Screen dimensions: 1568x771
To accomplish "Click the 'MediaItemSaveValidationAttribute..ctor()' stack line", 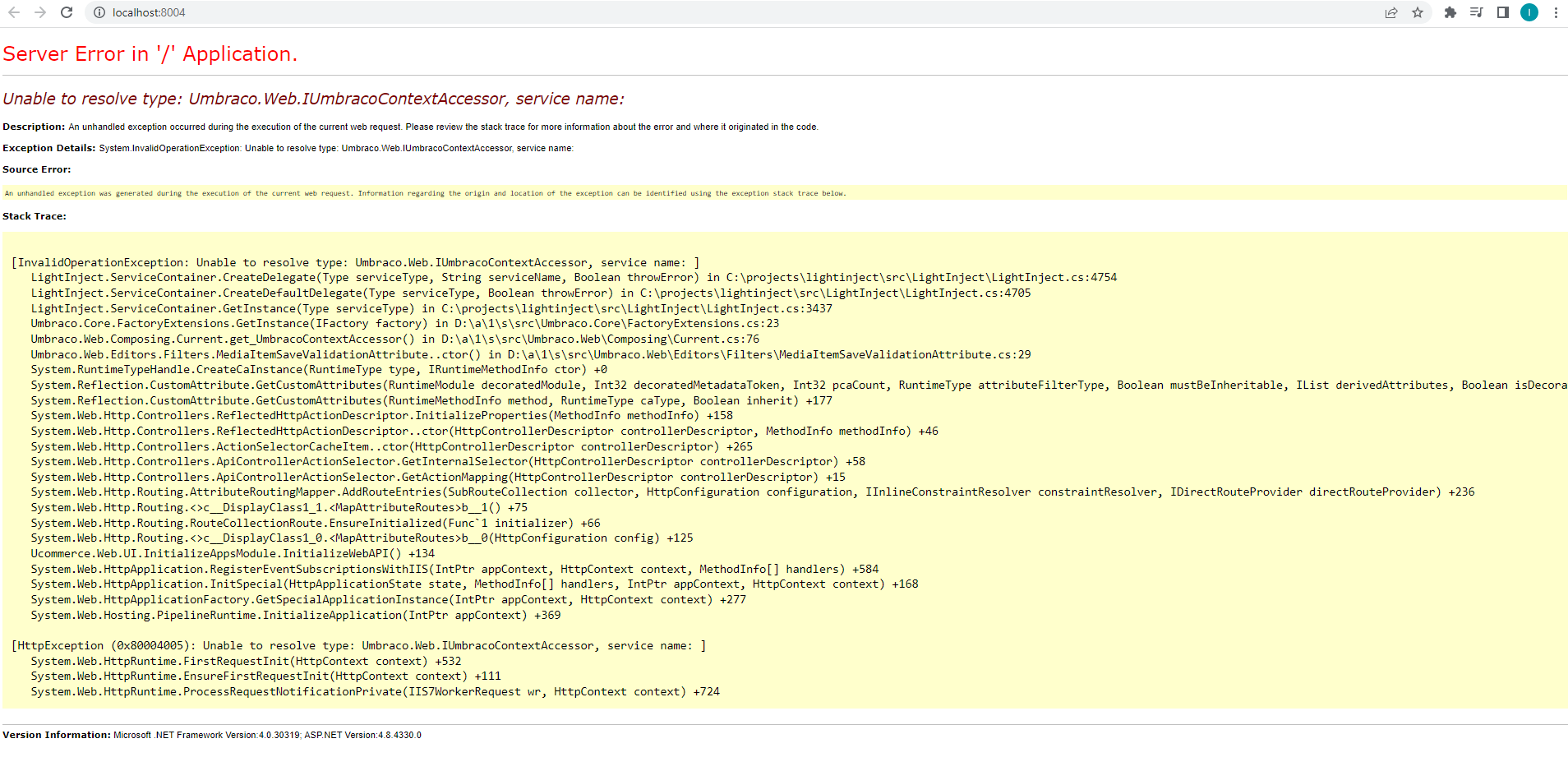I will pos(531,355).
